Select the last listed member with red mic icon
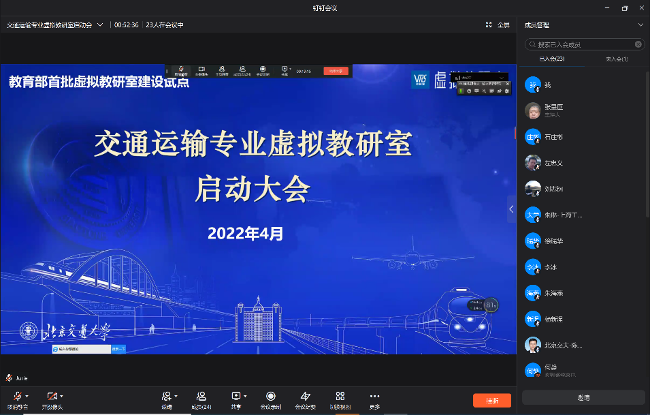650x416 pixels. point(582,370)
